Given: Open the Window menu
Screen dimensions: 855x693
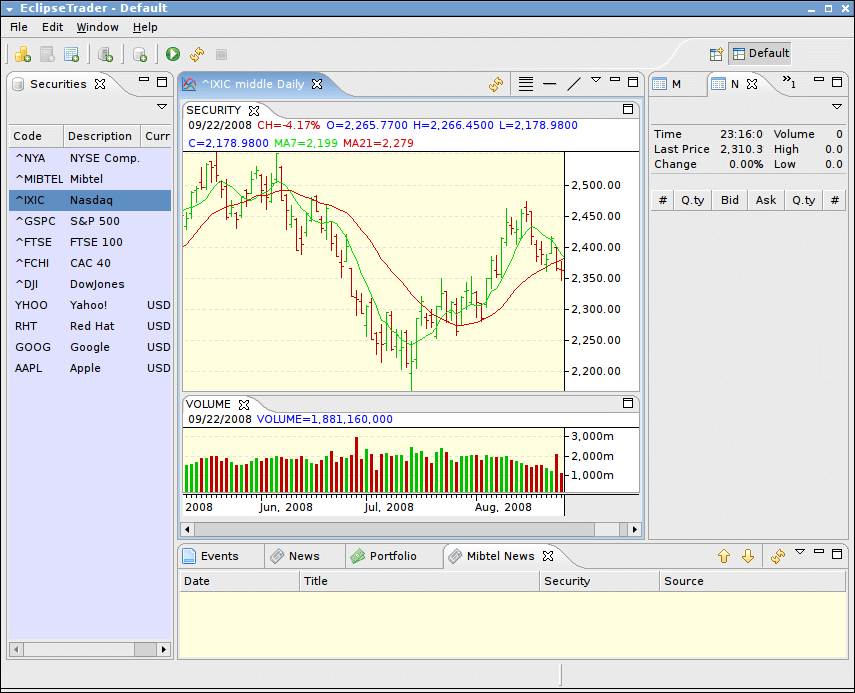Looking at the screenshot, I should [x=98, y=27].
